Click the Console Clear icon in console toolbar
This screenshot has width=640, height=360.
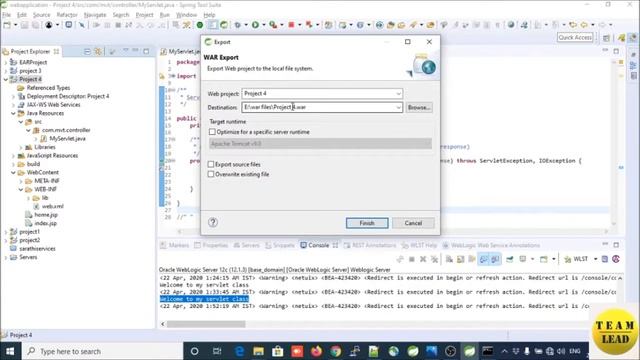[x=449, y=259]
